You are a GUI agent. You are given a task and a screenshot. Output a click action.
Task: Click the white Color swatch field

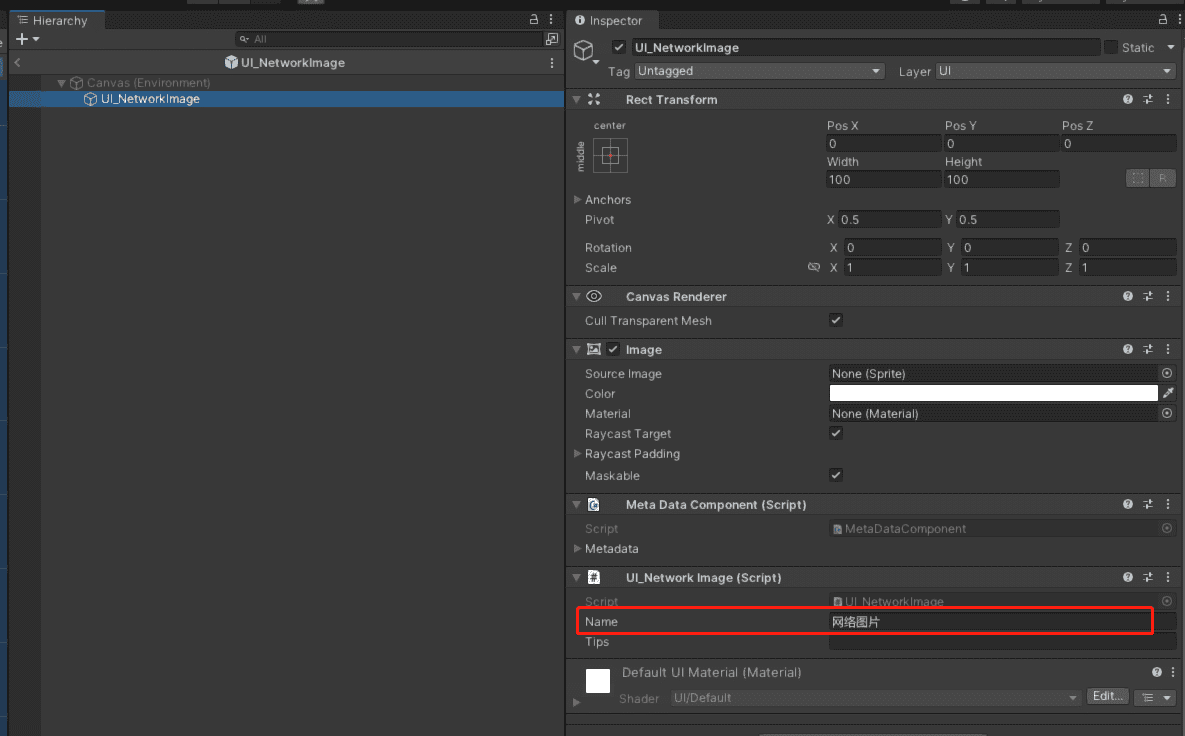pos(993,394)
